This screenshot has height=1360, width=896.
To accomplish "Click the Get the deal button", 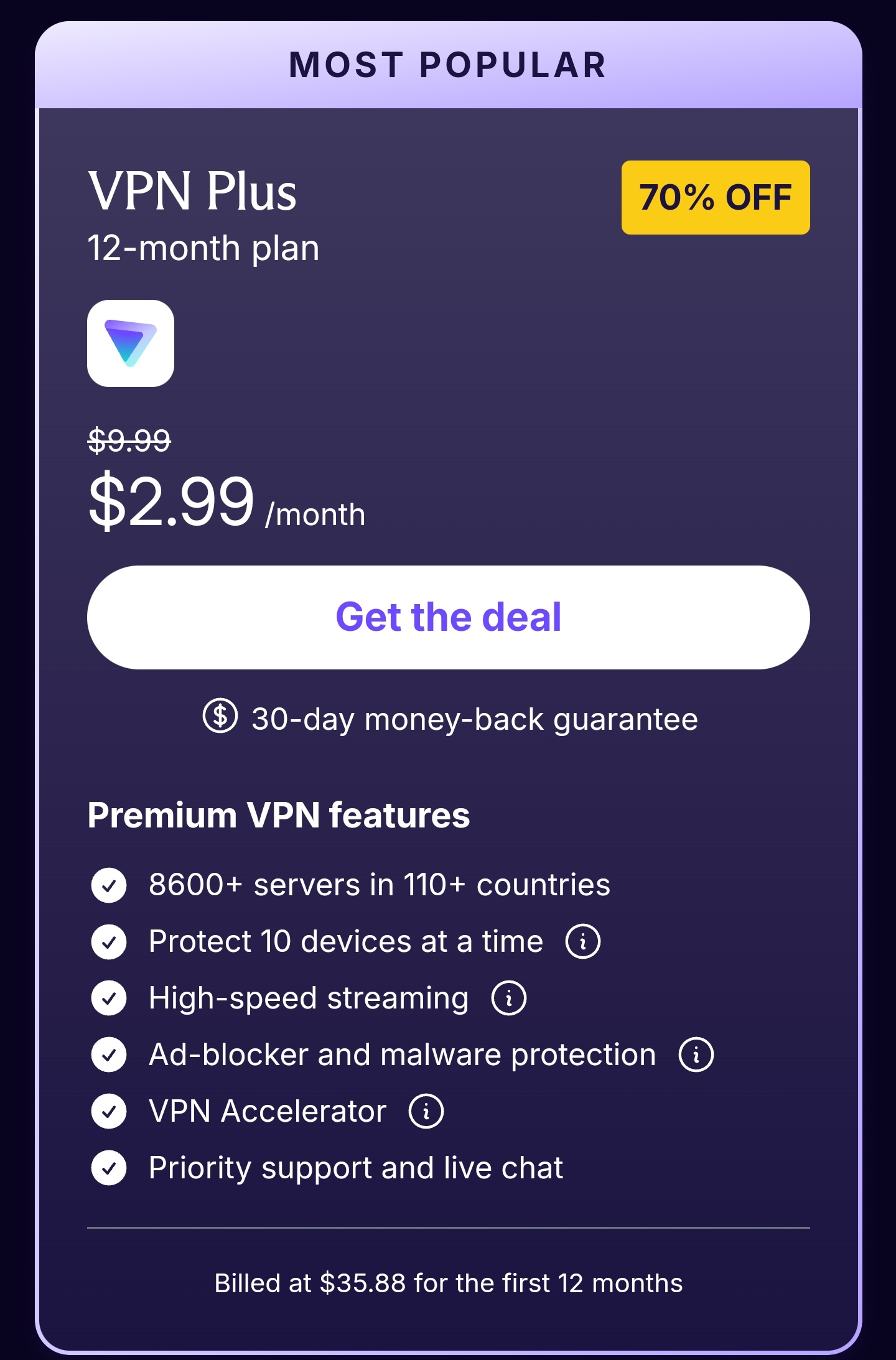I will [x=449, y=617].
